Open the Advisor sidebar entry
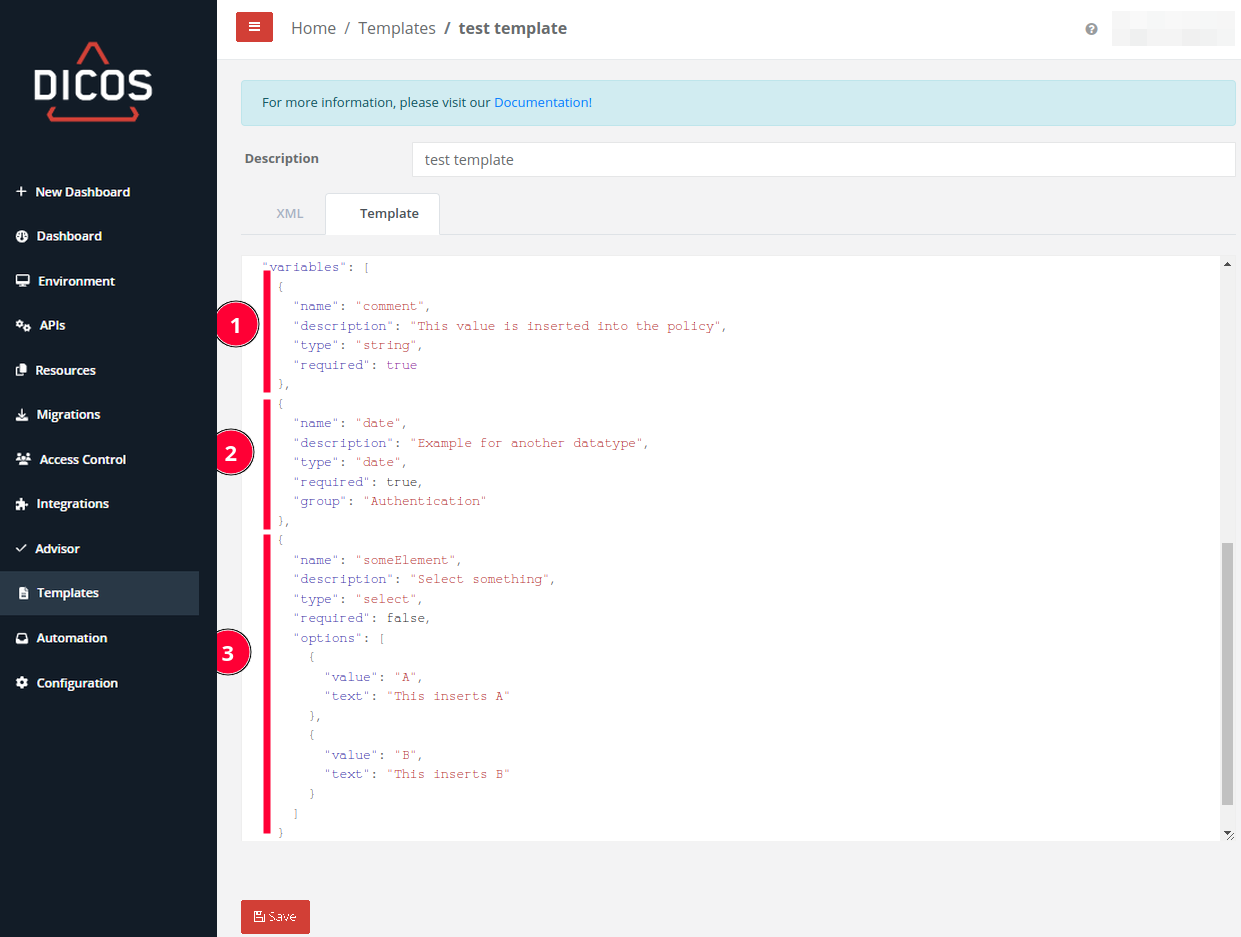The image size is (1241, 937). coord(57,549)
